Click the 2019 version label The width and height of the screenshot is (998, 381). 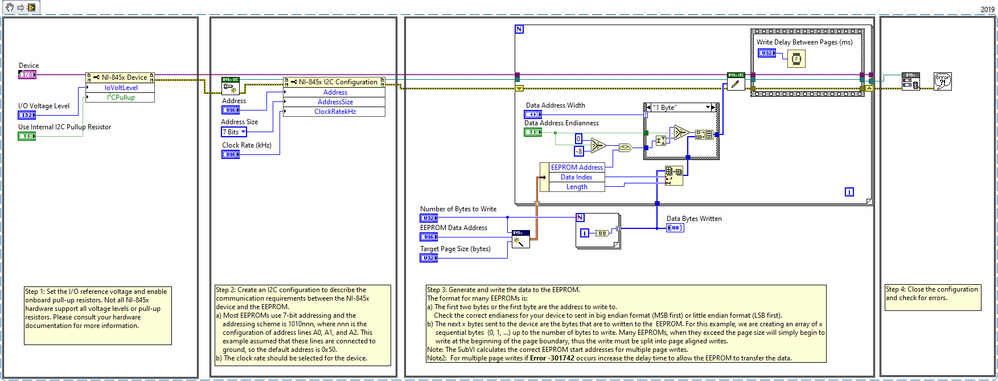click(x=987, y=9)
